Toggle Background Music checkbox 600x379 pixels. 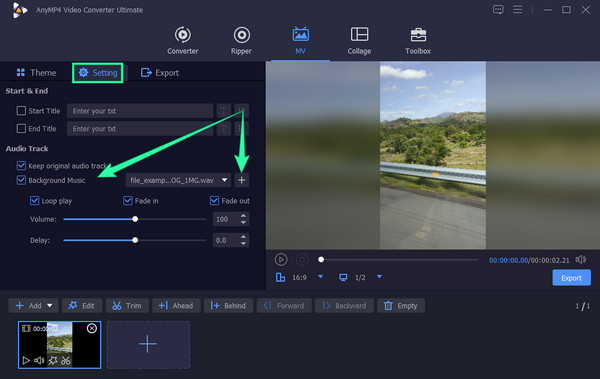(21, 180)
